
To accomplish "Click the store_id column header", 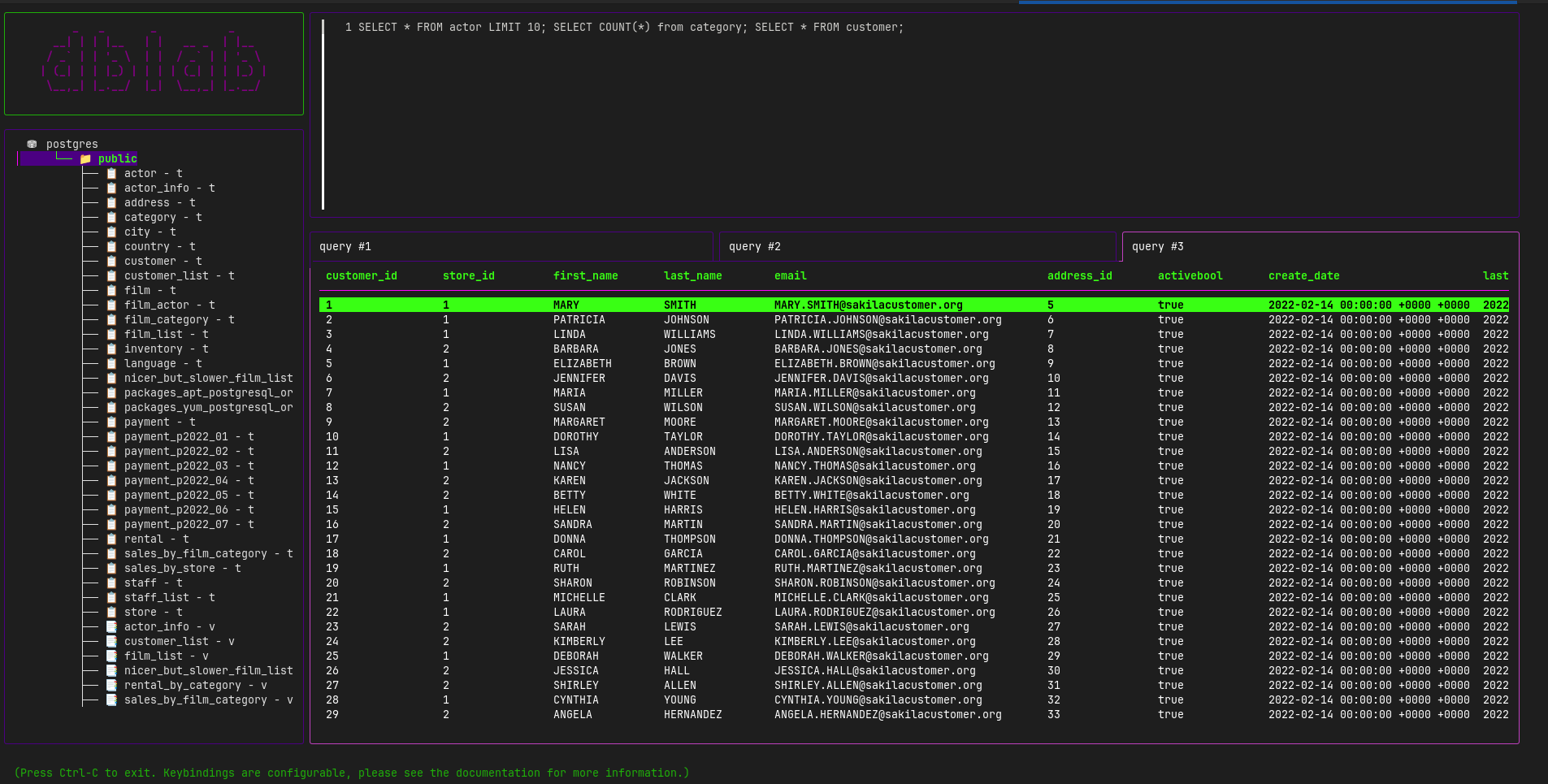I will click(469, 275).
